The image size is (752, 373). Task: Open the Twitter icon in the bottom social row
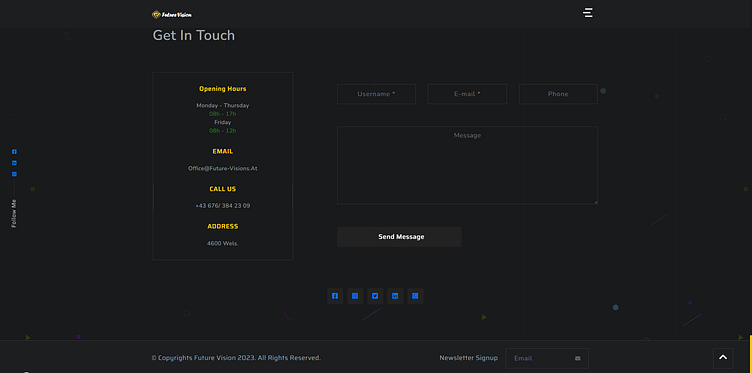(375, 296)
